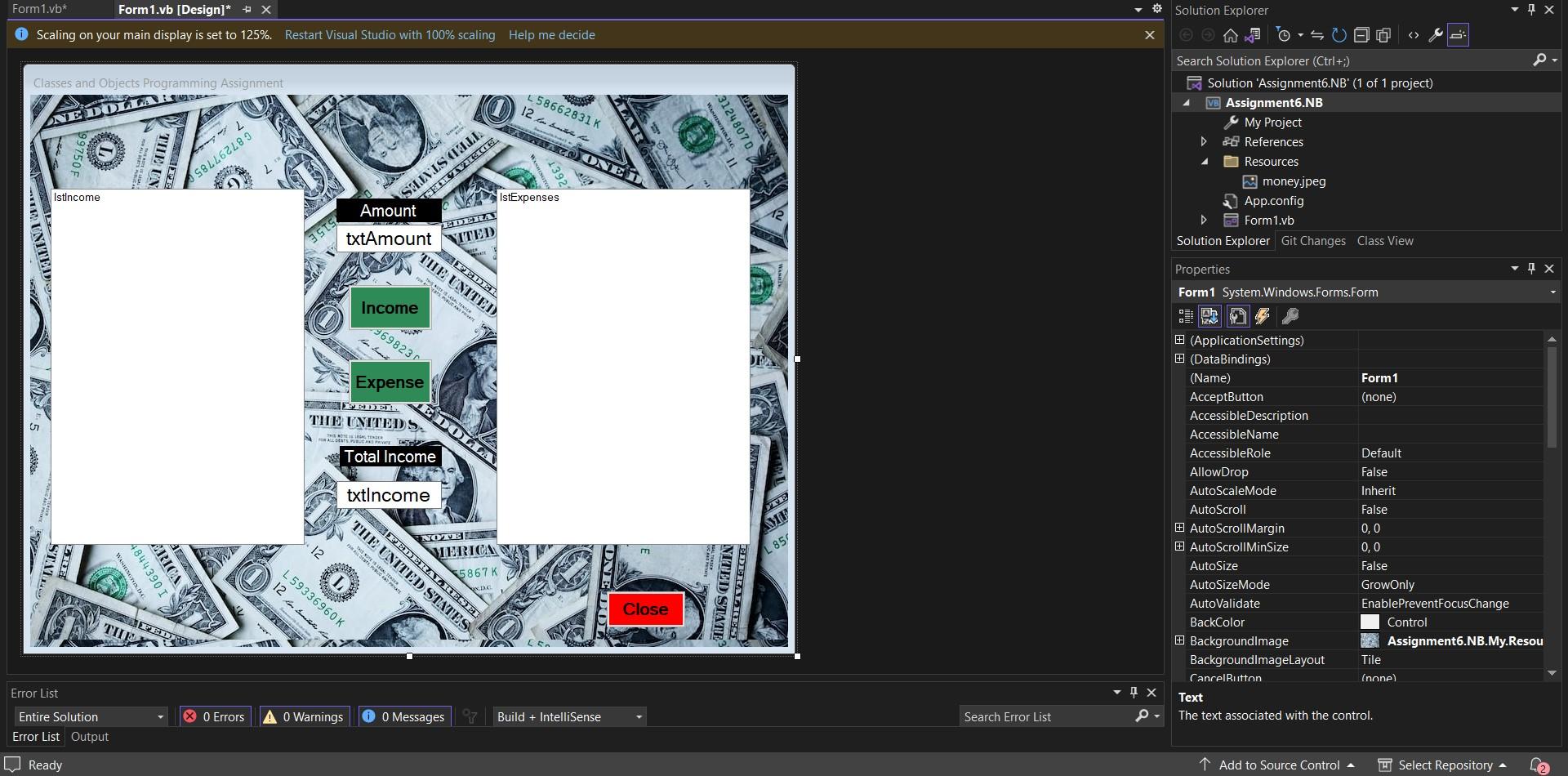Open Property Pages wrench icon
Viewport: 1568px width, 776px height.
point(1290,316)
